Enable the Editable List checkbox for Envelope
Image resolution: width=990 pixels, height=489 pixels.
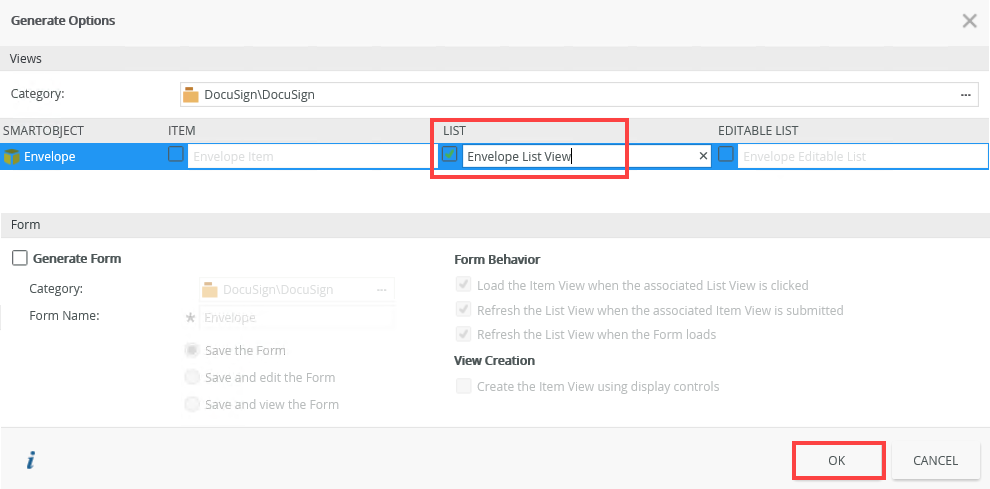726,155
